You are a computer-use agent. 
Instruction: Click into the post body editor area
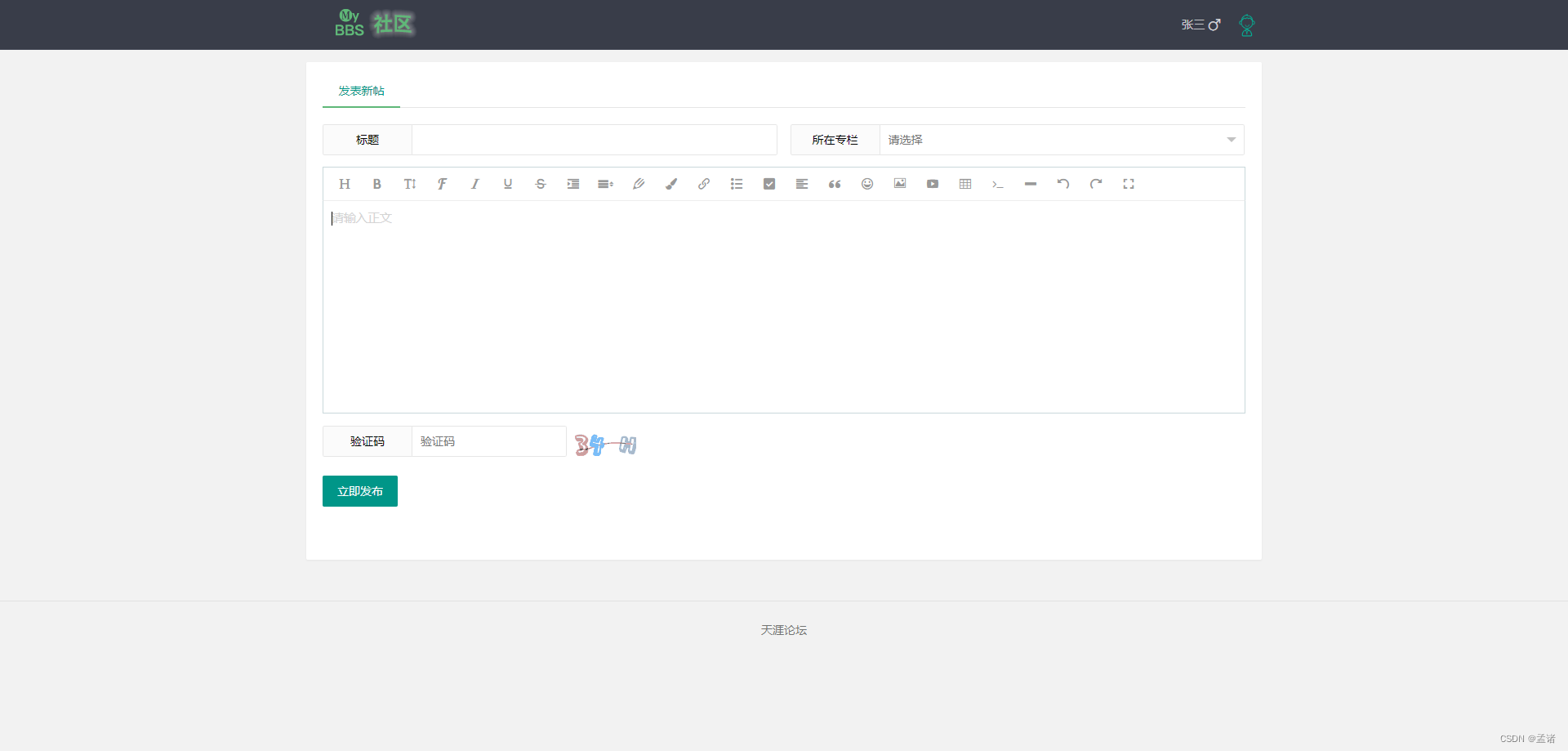pyautogui.click(x=784, y=306)
